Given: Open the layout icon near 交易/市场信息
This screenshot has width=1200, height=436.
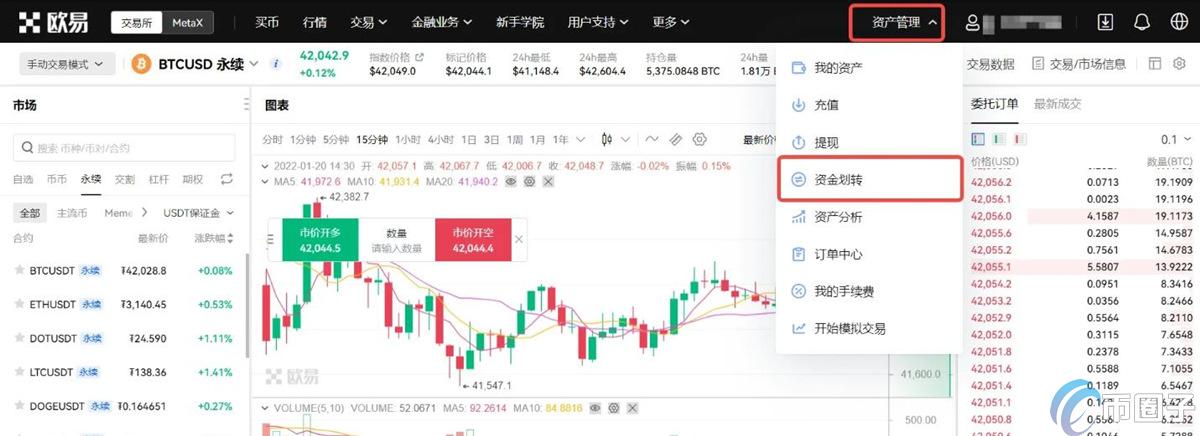Looking at the screenshot, I should [1154, 64].
